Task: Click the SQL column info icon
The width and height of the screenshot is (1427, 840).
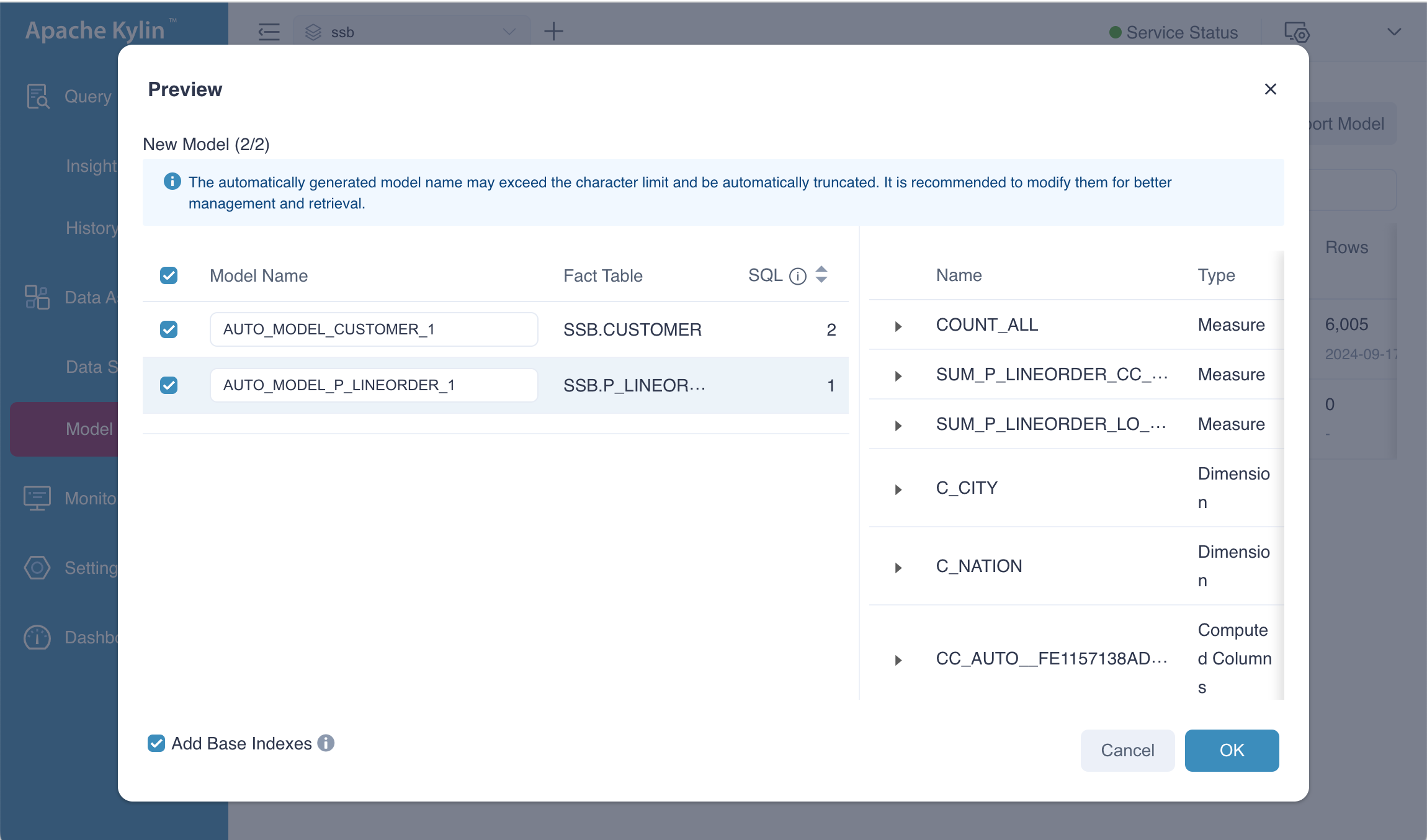Action: tap(797, 276)
